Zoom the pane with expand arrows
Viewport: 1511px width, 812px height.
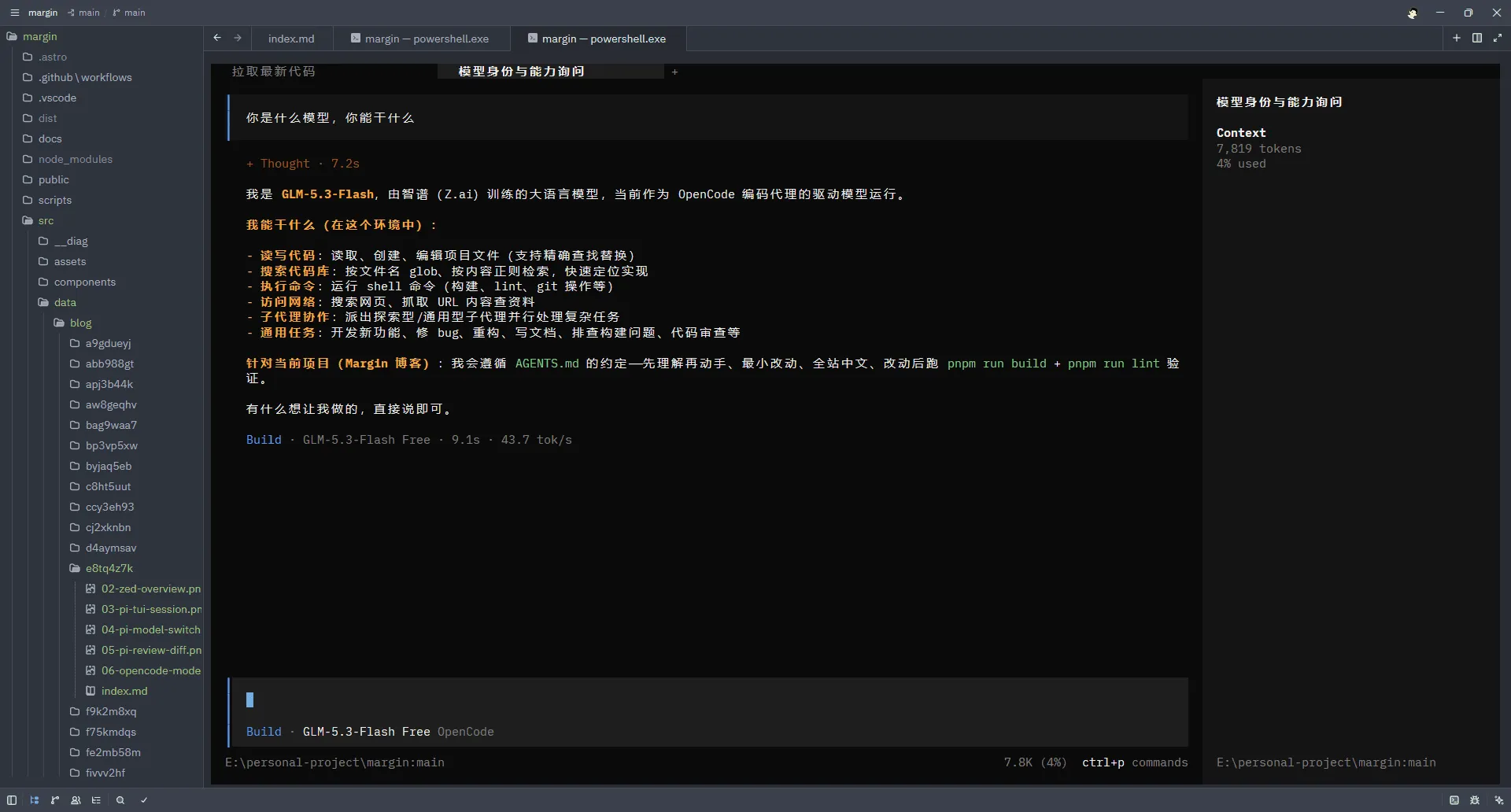[x=1498, y=38]
